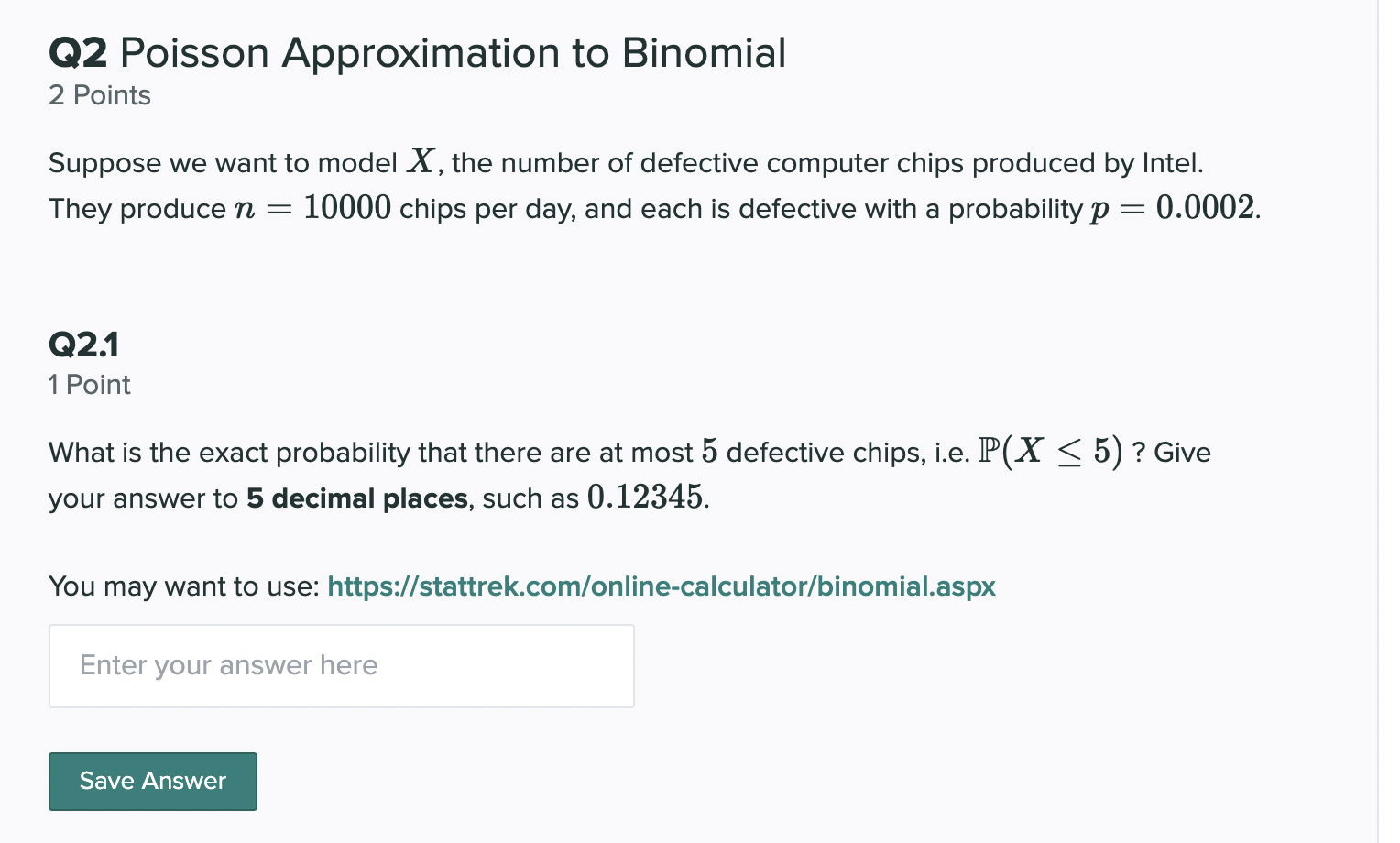
Task: Click the '2 Points' label under Q2
Action: tap(99, 94)
